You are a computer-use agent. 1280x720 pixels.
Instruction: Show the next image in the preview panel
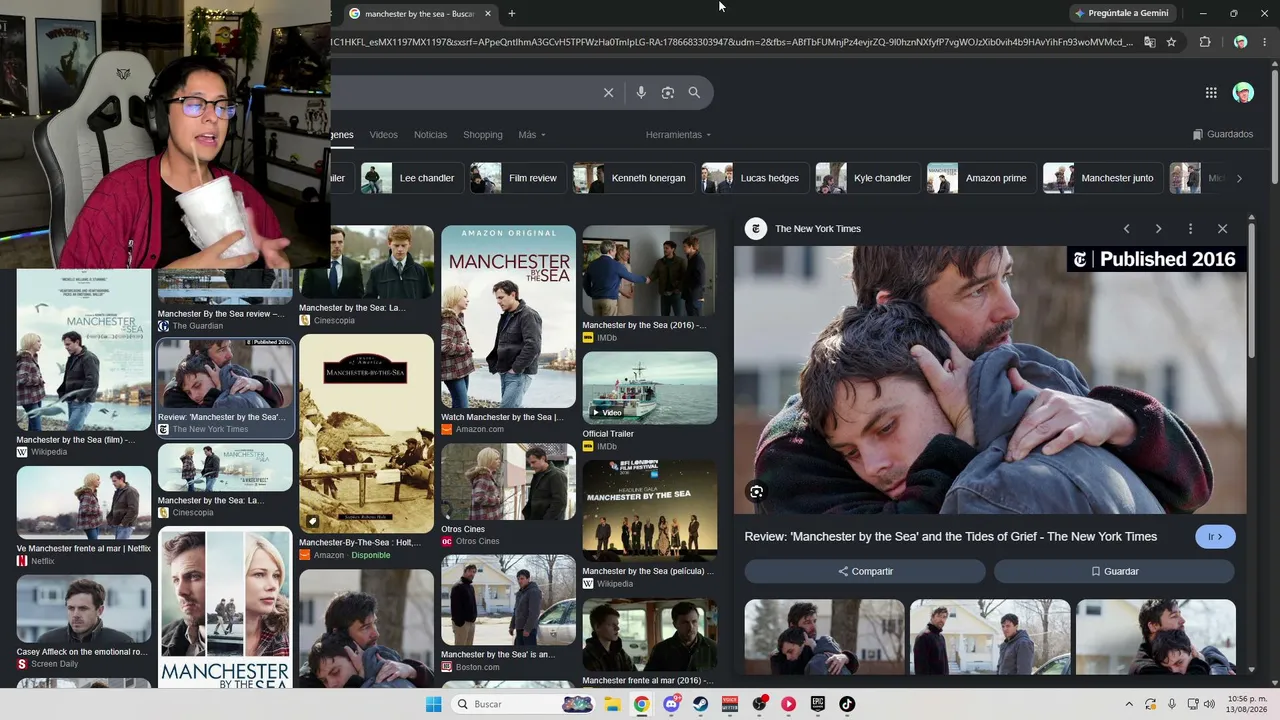[1158, 229]
